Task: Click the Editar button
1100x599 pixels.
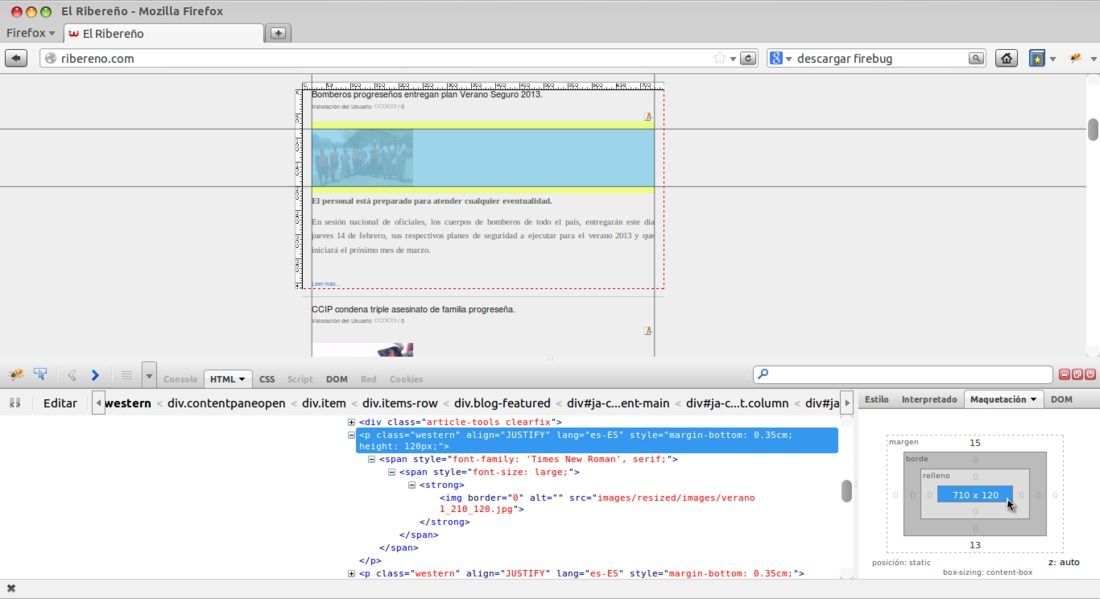Action: [x=60, y=403]
